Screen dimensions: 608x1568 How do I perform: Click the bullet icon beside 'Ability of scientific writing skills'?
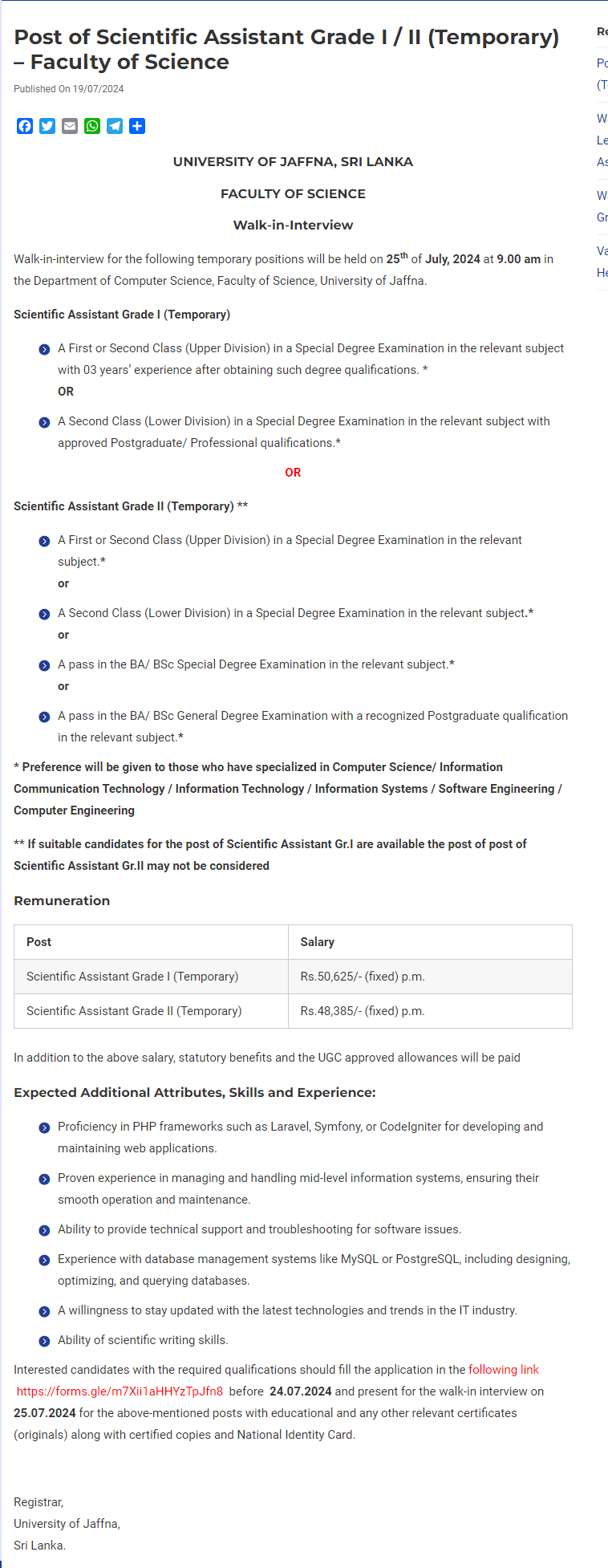point(44,1341)
